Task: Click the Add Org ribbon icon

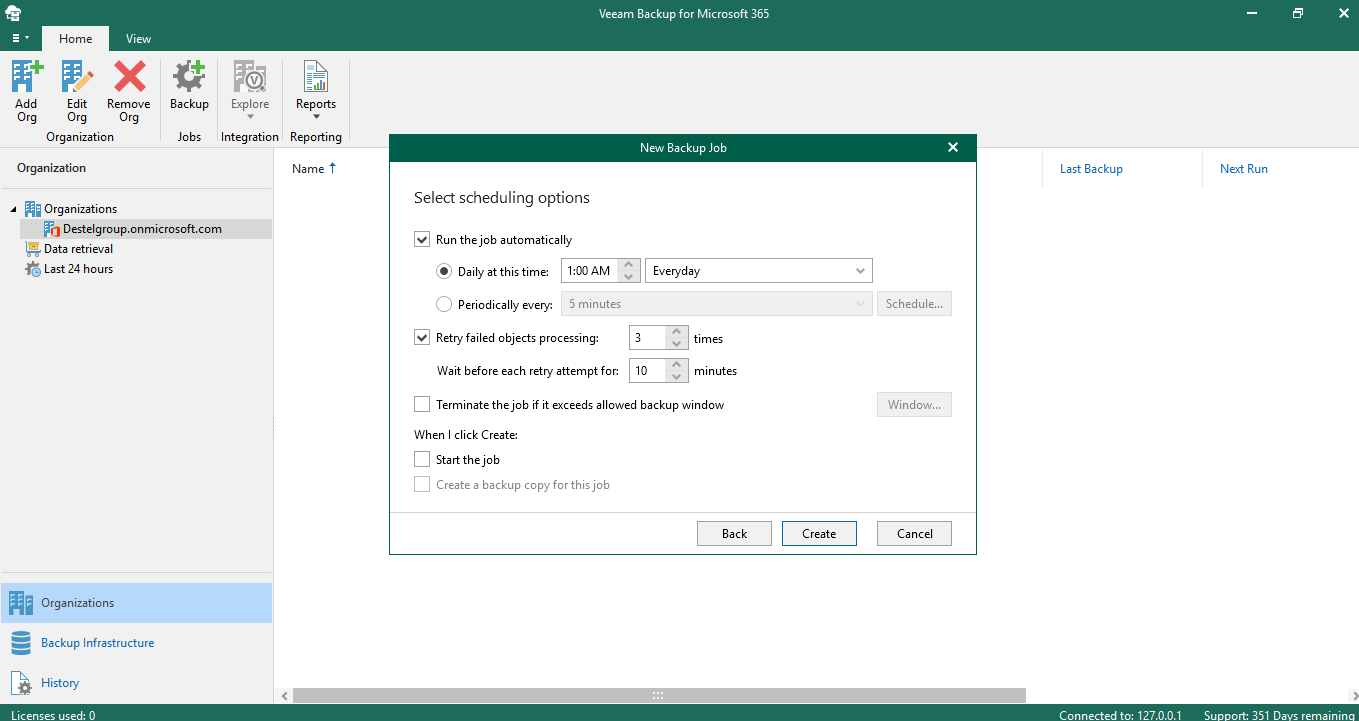Action: pos(27,78)
